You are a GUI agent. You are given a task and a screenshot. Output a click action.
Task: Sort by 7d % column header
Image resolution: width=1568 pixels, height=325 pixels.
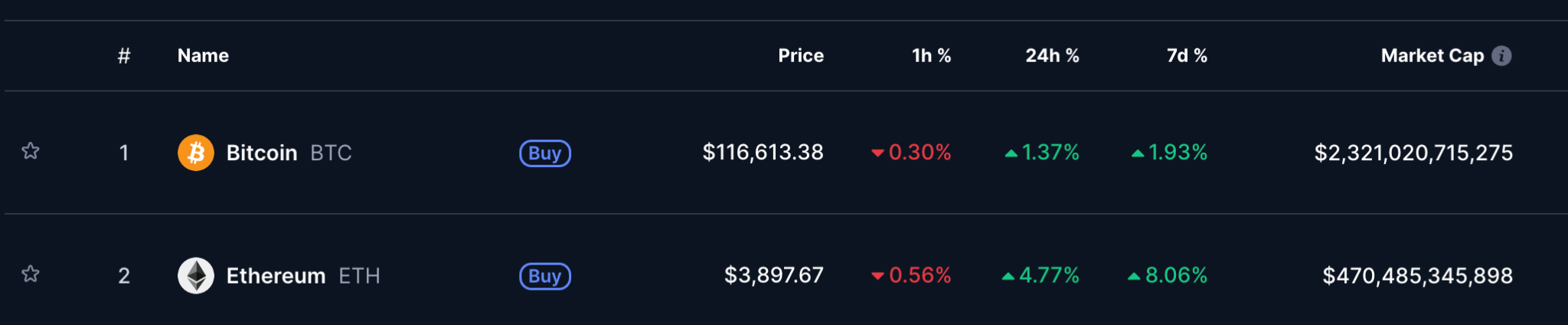(x=1187, y=56)
